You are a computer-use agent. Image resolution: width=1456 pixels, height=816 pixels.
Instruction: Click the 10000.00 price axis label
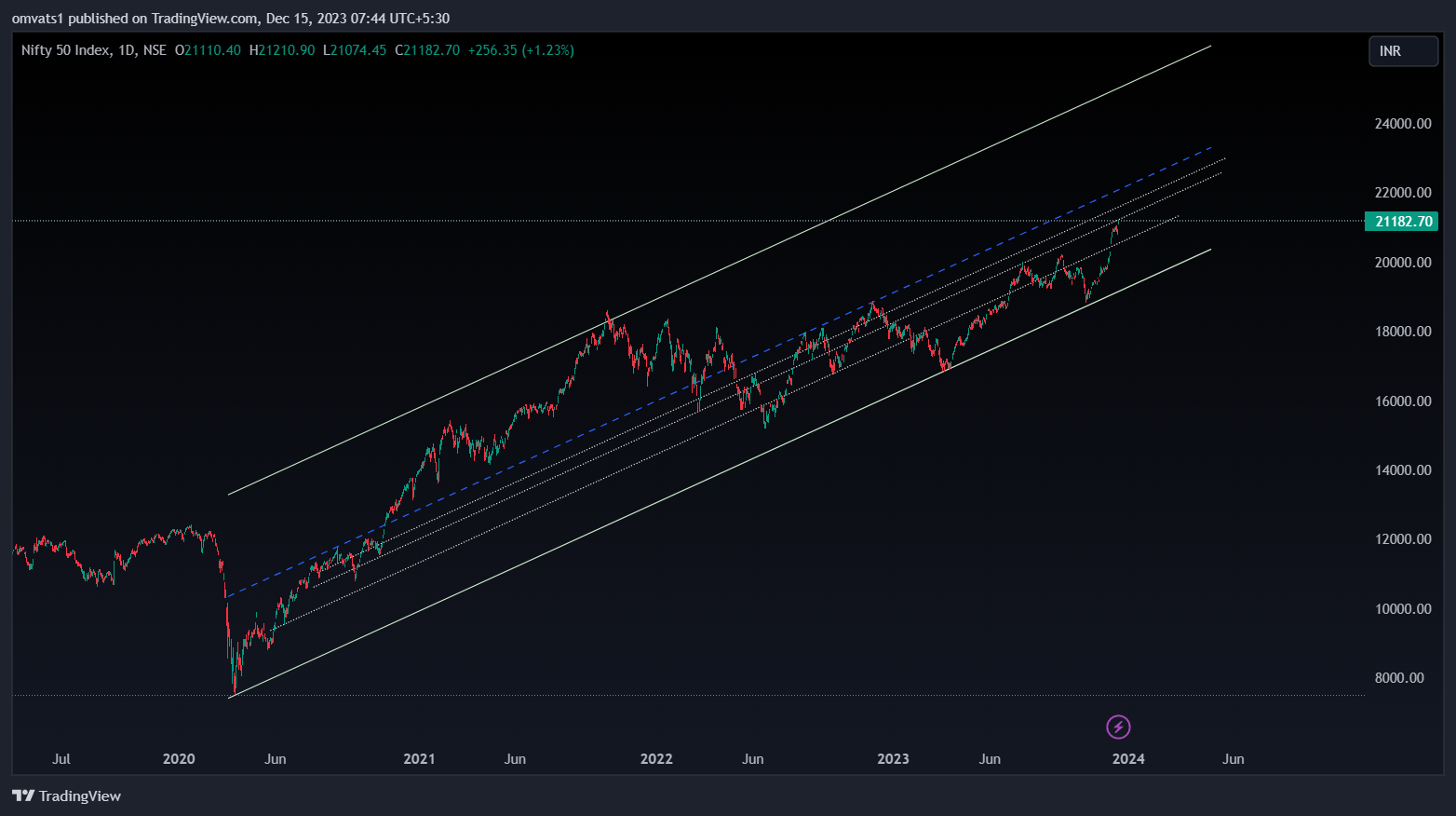[1403, 609]
